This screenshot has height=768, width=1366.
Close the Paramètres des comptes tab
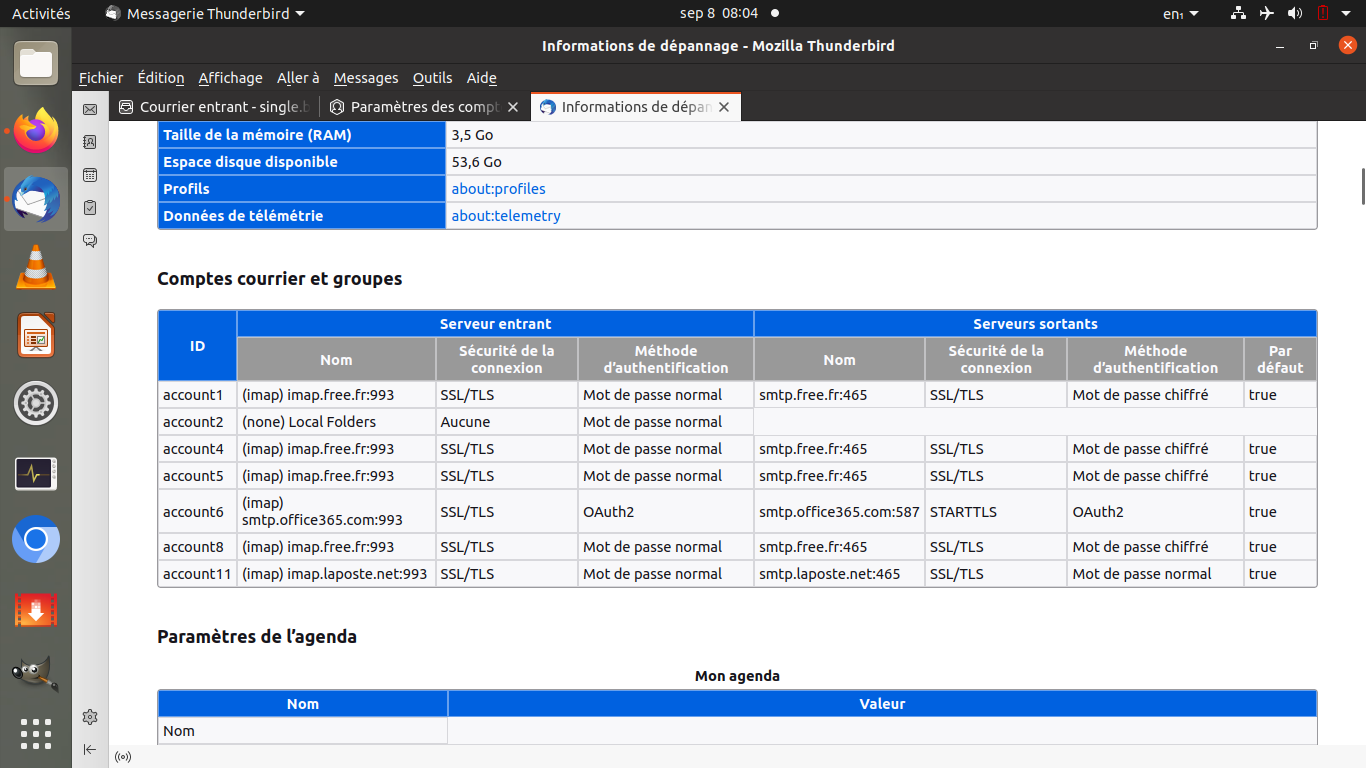513,107
